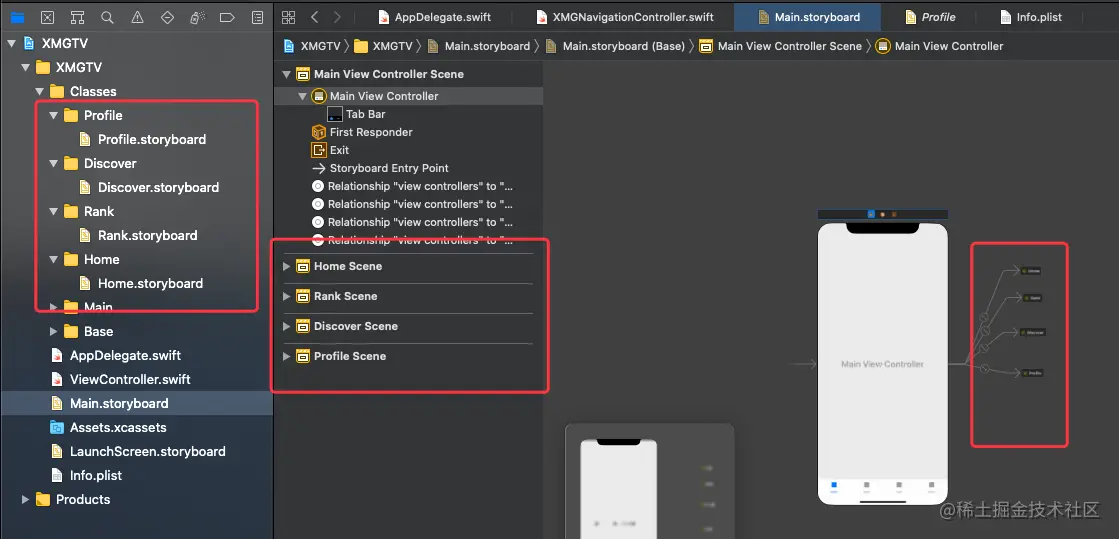Image resolution: width=1119 pixels, height=539 pixels.
Task: Open the Report navigator icon
Action: click(258, 17)
